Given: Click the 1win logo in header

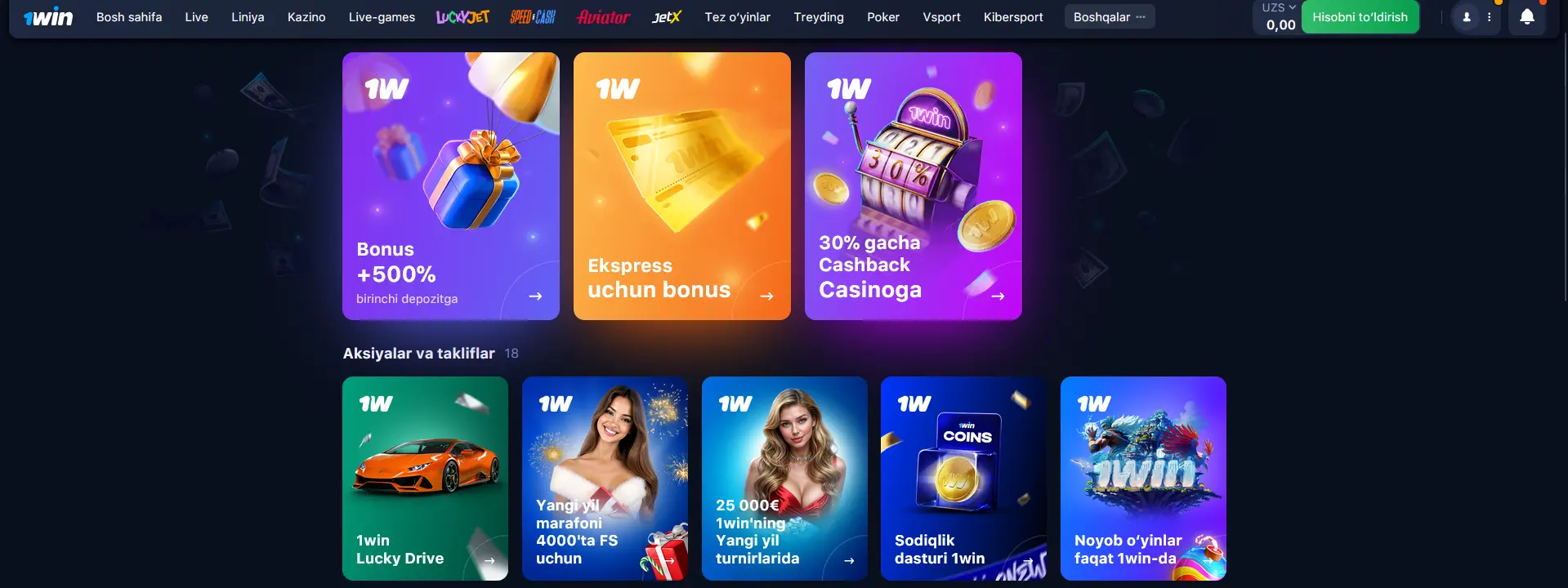Looking at the screenshot, I should tap(48, 17).
